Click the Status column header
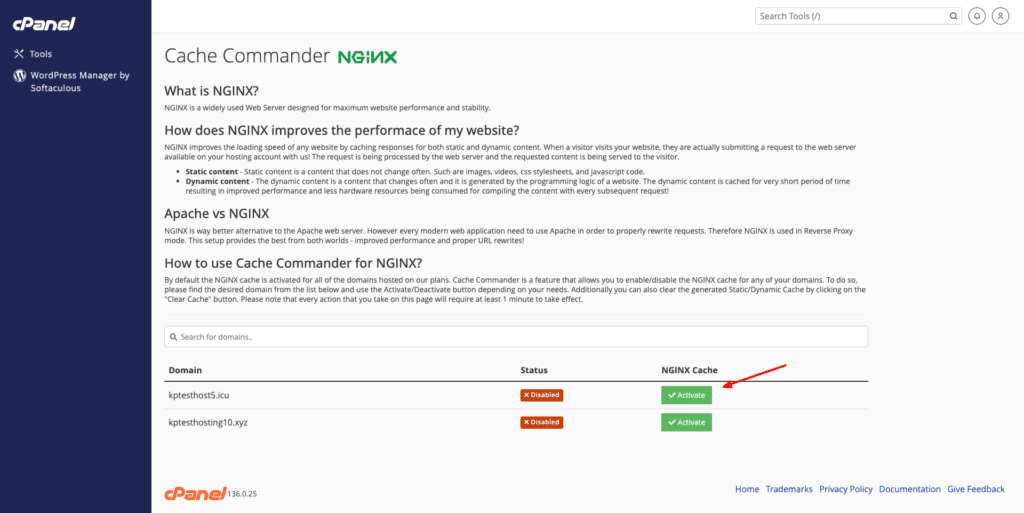1024x513 pixels. pos(534,370)
